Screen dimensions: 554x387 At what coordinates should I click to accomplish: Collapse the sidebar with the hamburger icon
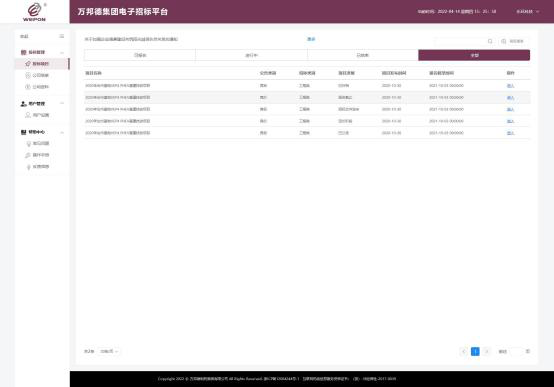61,36
